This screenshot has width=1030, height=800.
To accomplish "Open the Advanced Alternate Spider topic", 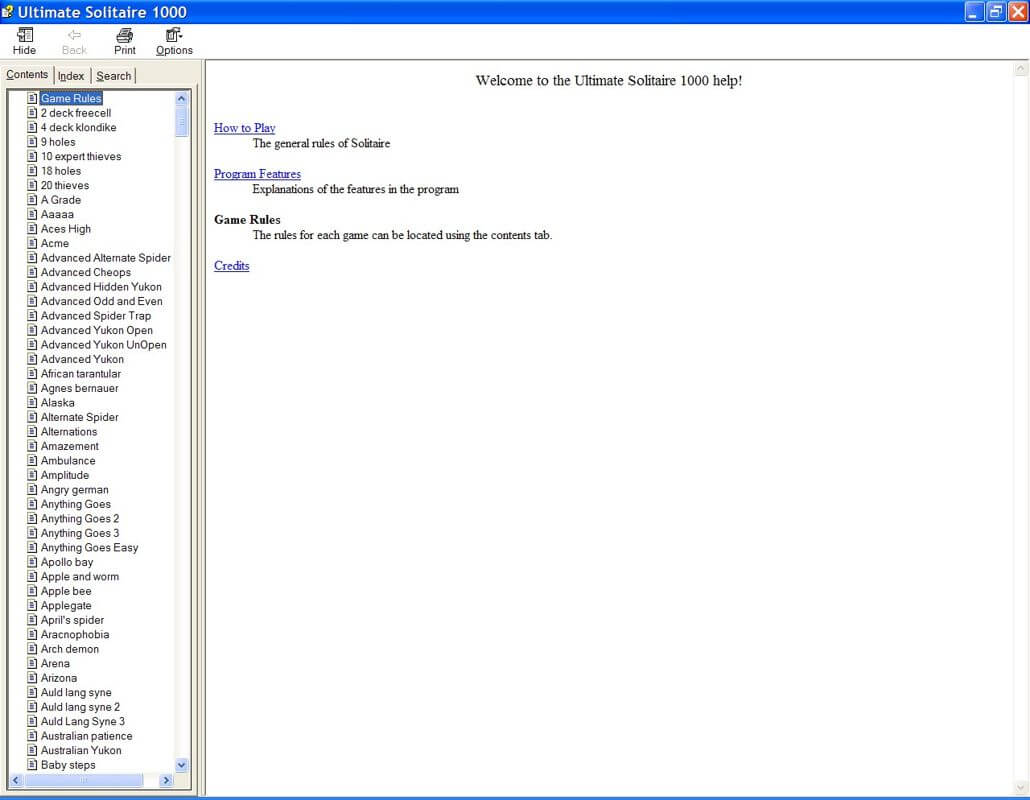I will (106, 257).
